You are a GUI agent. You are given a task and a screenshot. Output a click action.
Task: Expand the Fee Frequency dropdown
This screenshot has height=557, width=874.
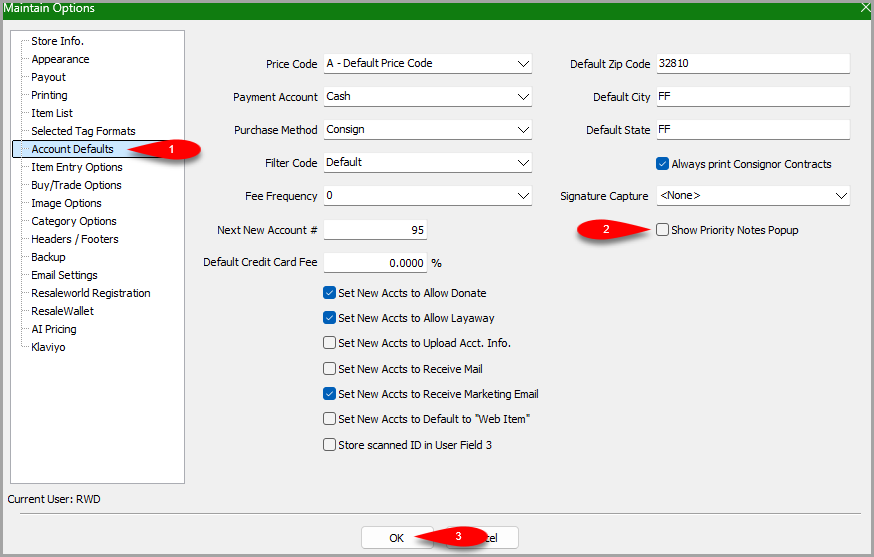[523, 196]
